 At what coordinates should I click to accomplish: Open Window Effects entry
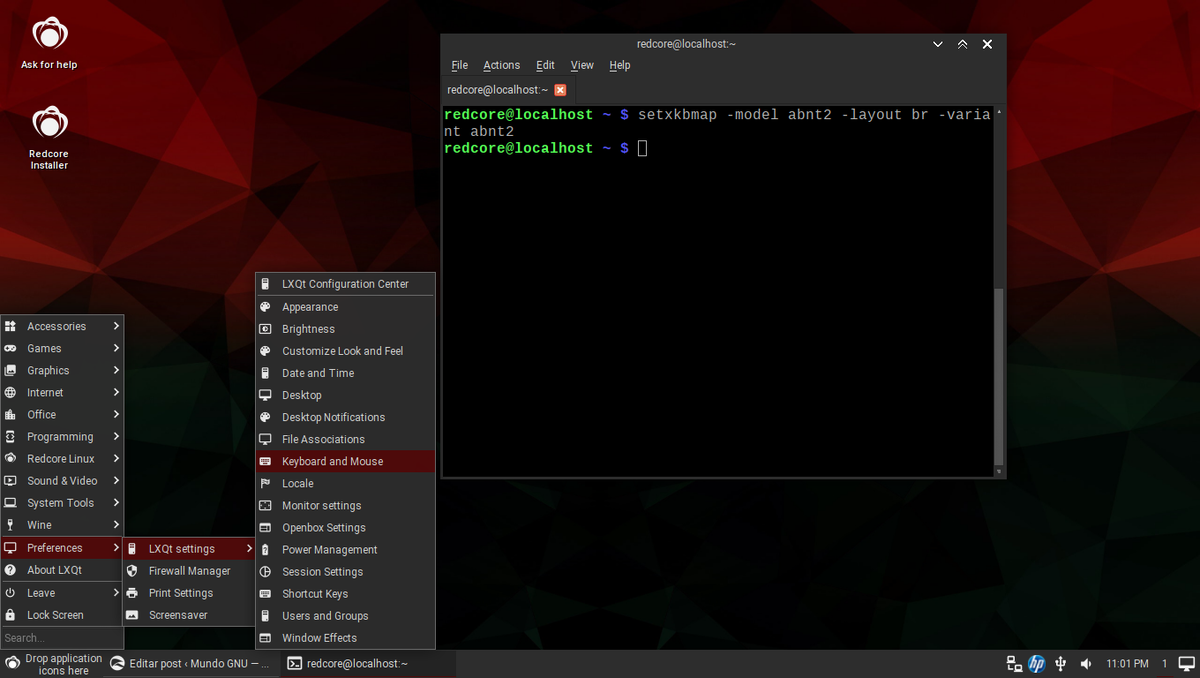coord(346,638)
